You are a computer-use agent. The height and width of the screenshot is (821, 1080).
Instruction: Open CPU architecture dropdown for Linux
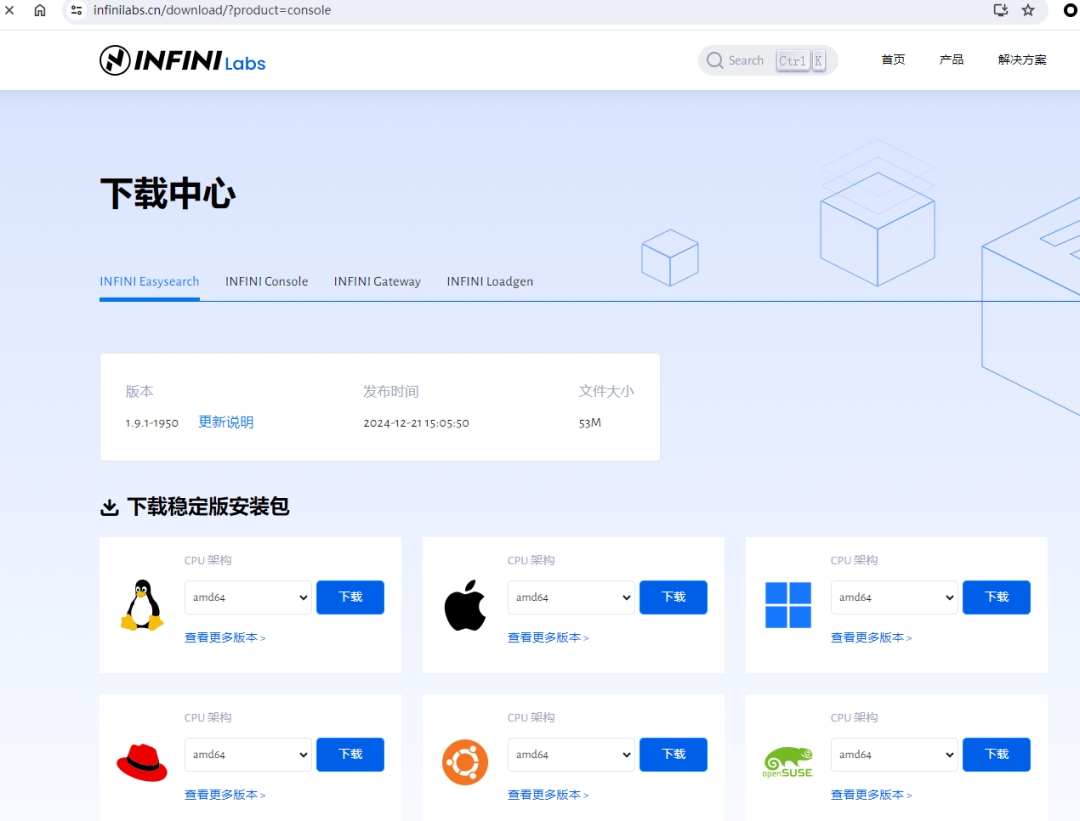(248, 597)
